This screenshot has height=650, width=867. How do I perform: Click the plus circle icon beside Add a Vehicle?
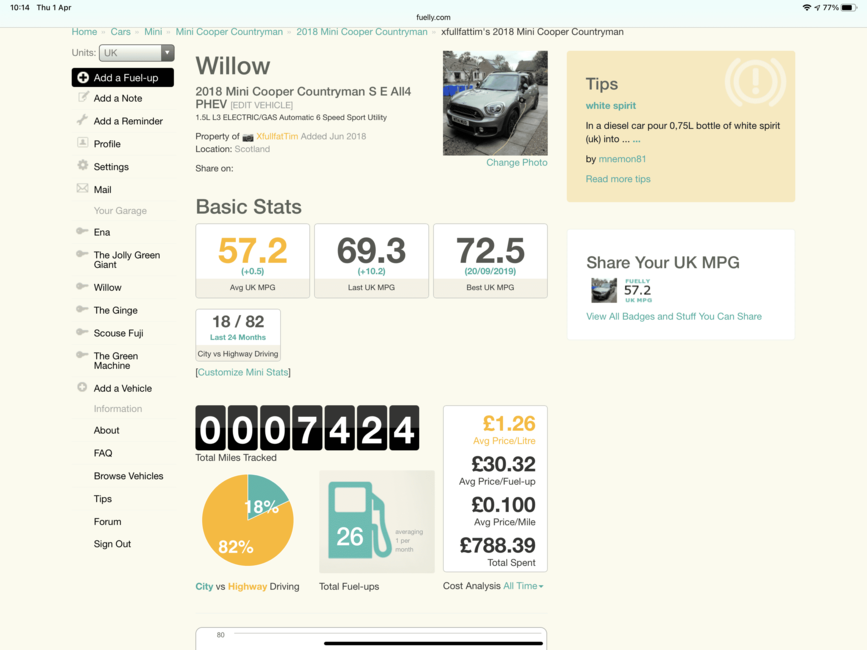pos(82,387)
